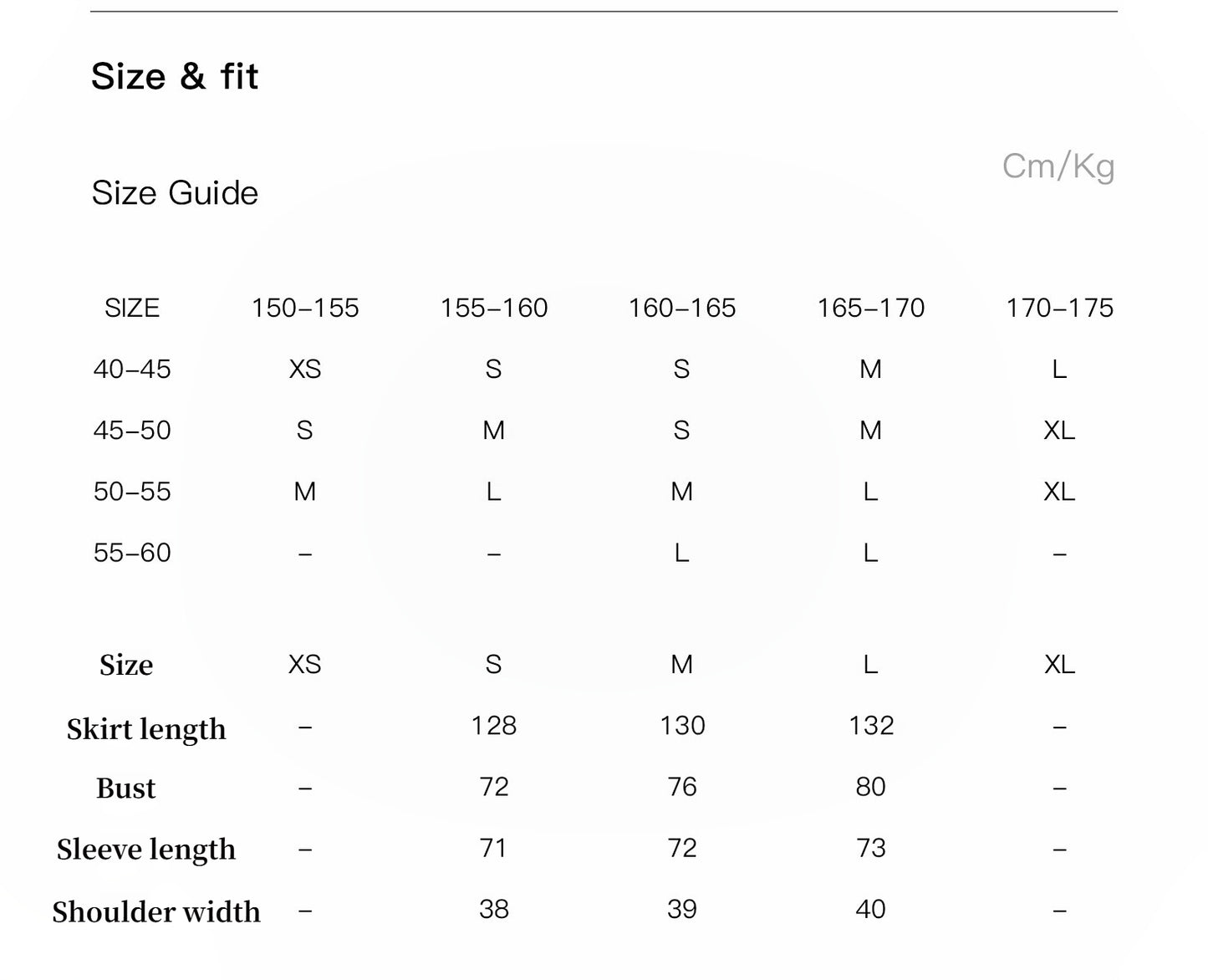Image resolution: width=1208 pixels, height=980 pixels.
Task: Select the sleeve length value 73
Action: tap(871, 849)
